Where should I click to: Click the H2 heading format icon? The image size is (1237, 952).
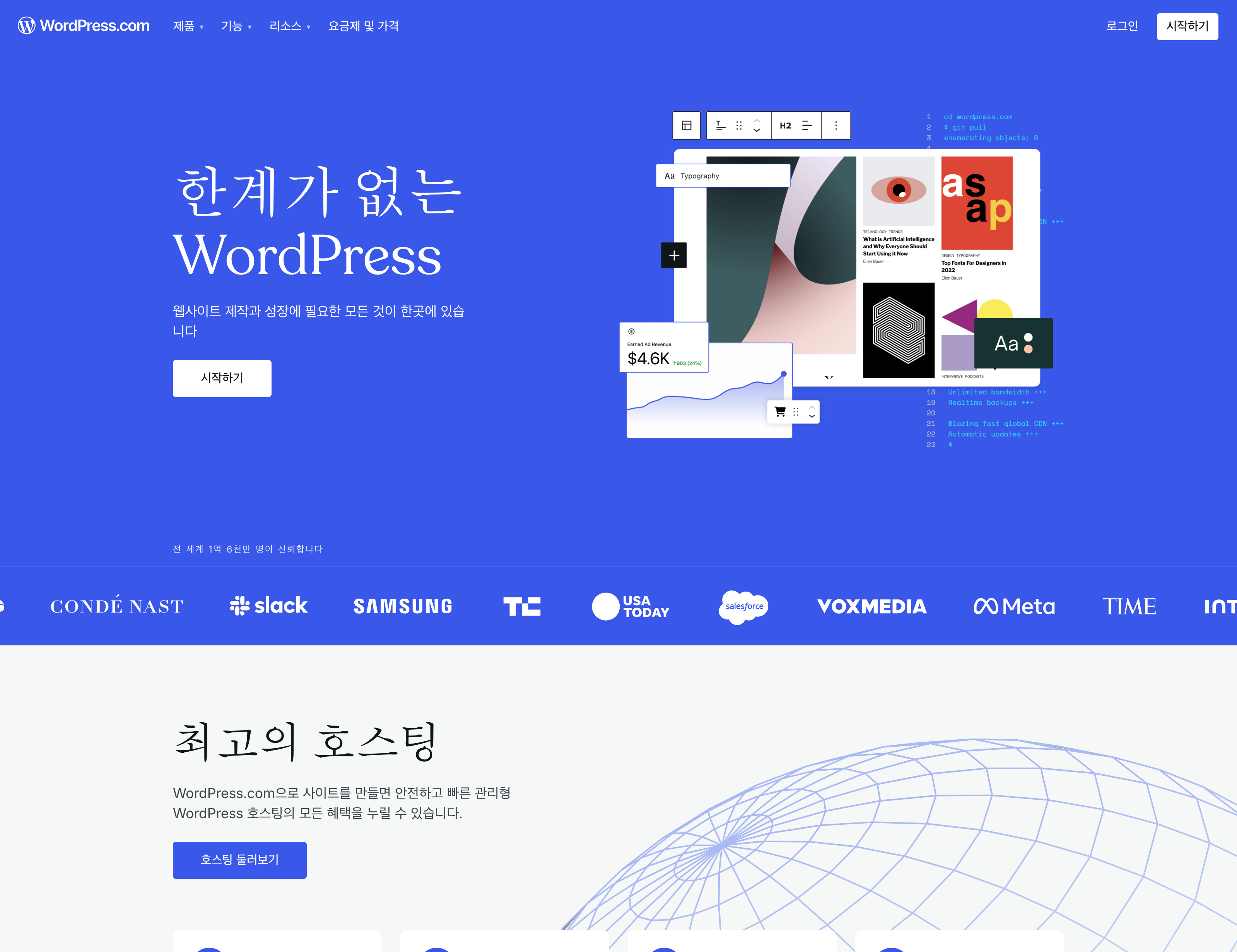point(786,124)
